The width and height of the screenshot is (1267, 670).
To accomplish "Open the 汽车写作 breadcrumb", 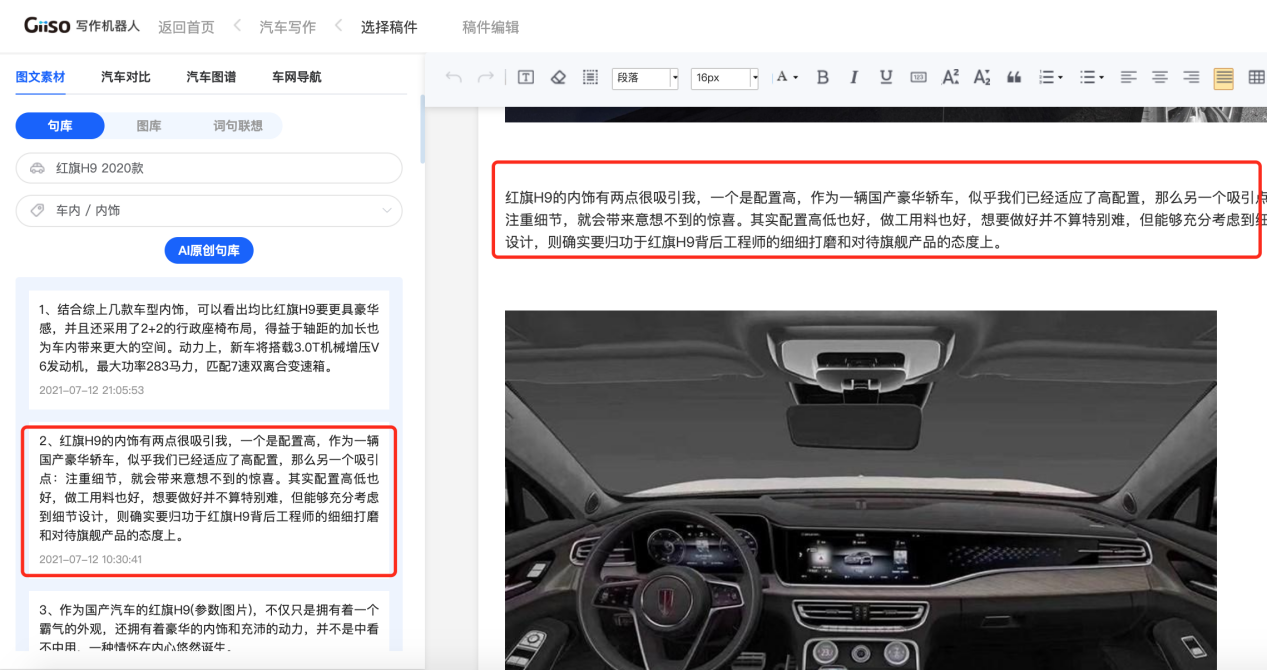I will (x=287, y=27).
